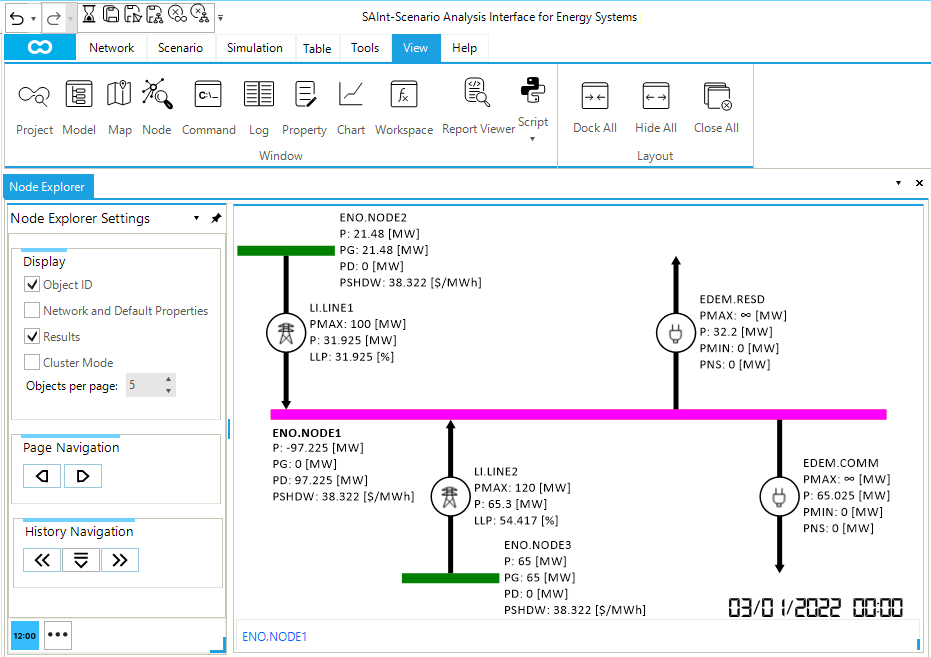Select the LI.LINE1 transmission tower symbol
The image size is (931, 657).
(286, 333)
